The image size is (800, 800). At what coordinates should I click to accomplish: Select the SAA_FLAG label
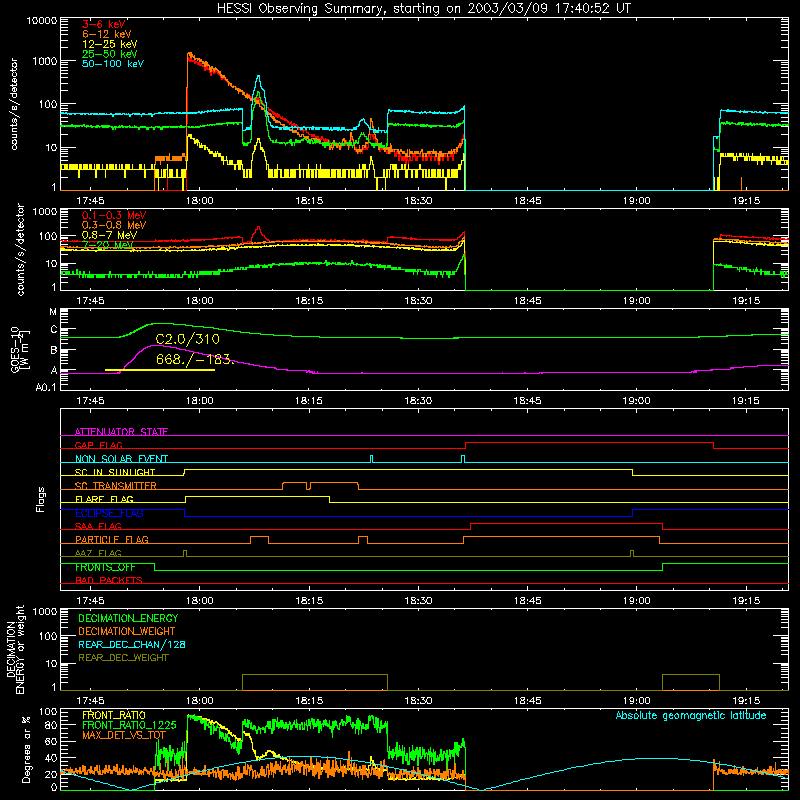98,526
